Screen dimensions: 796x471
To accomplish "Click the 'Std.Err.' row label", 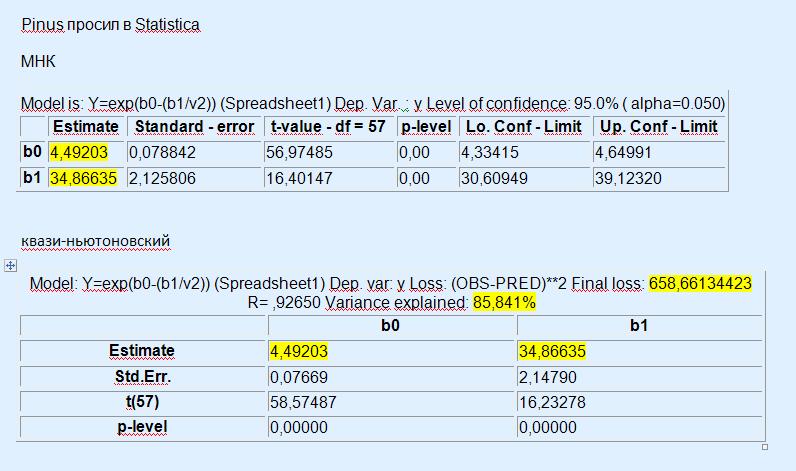I will pyautogui.click(x=143, y=377).
